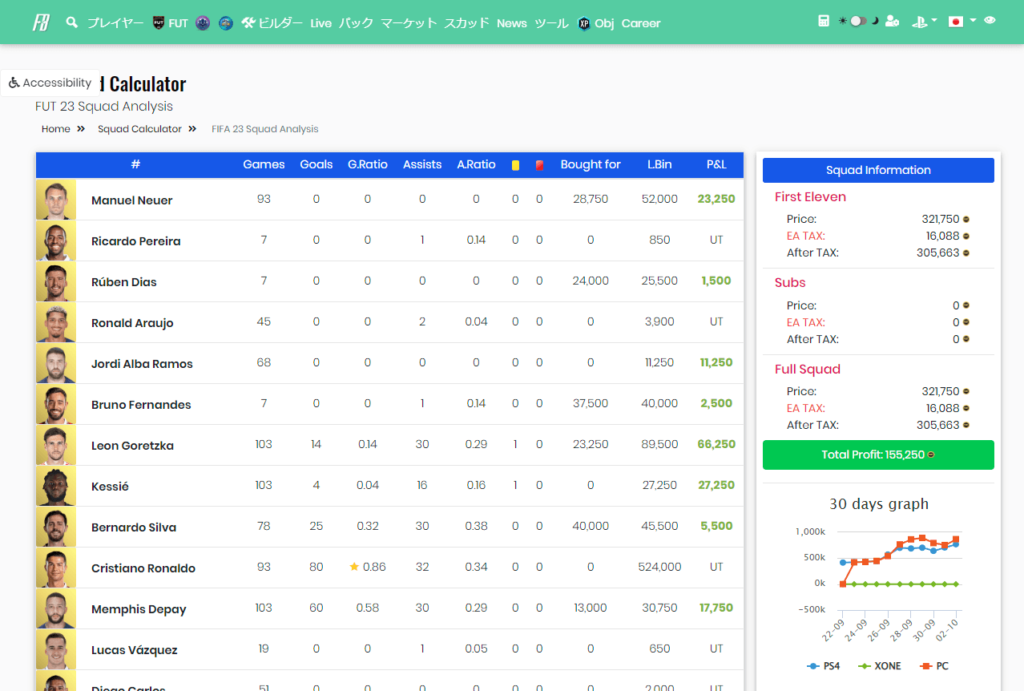Sort table by Goals column

pyautogui.click(x=316, y=165)
